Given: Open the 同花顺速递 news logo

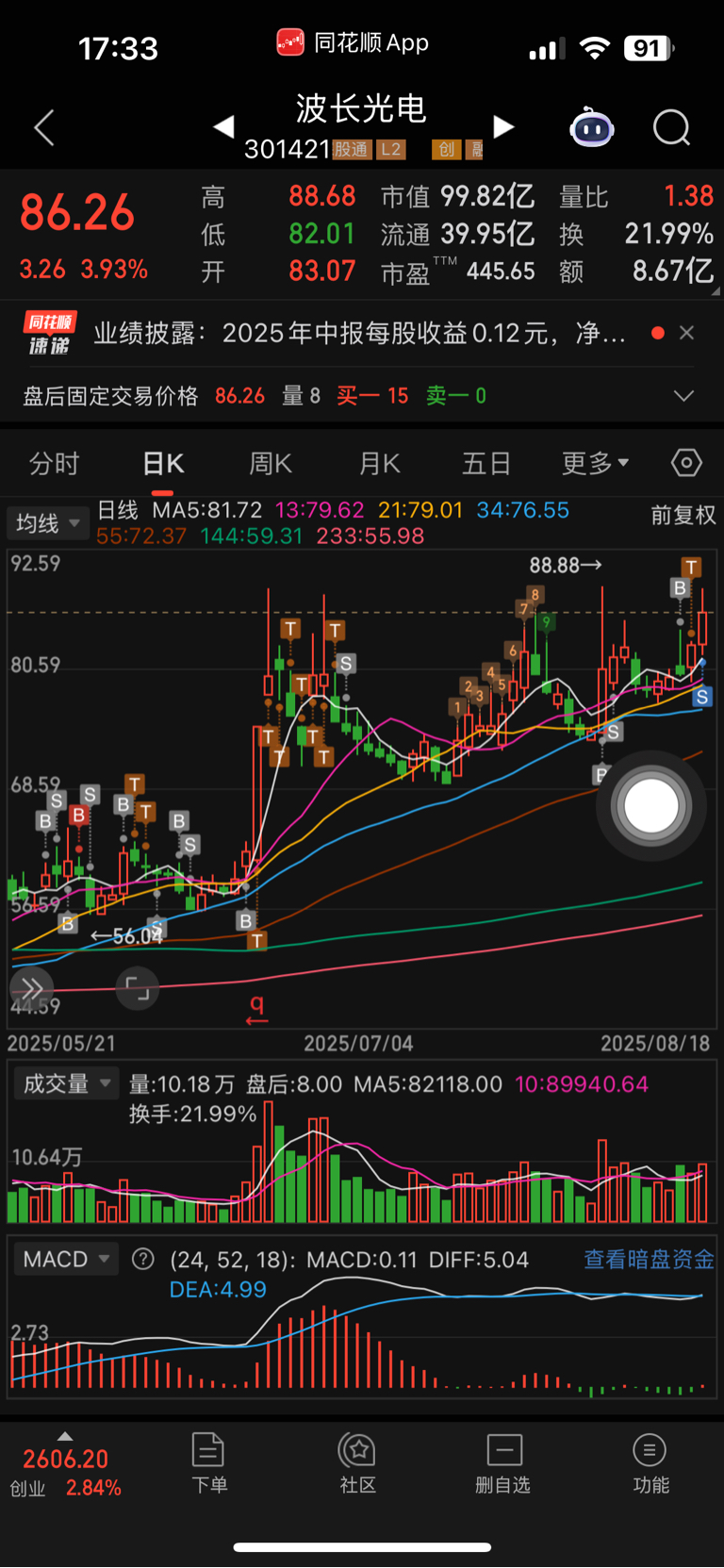Looking at the screenshot, I should [48, 334].
